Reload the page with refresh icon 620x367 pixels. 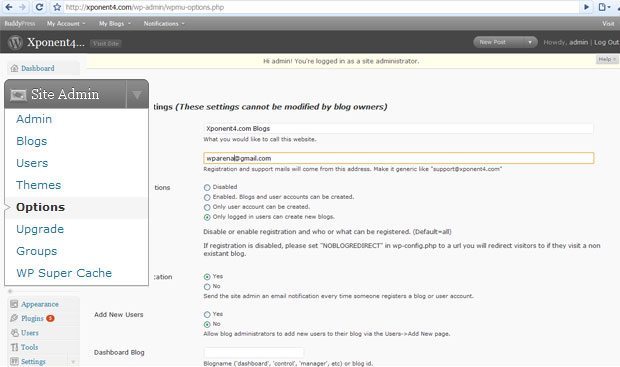point(39,7)
